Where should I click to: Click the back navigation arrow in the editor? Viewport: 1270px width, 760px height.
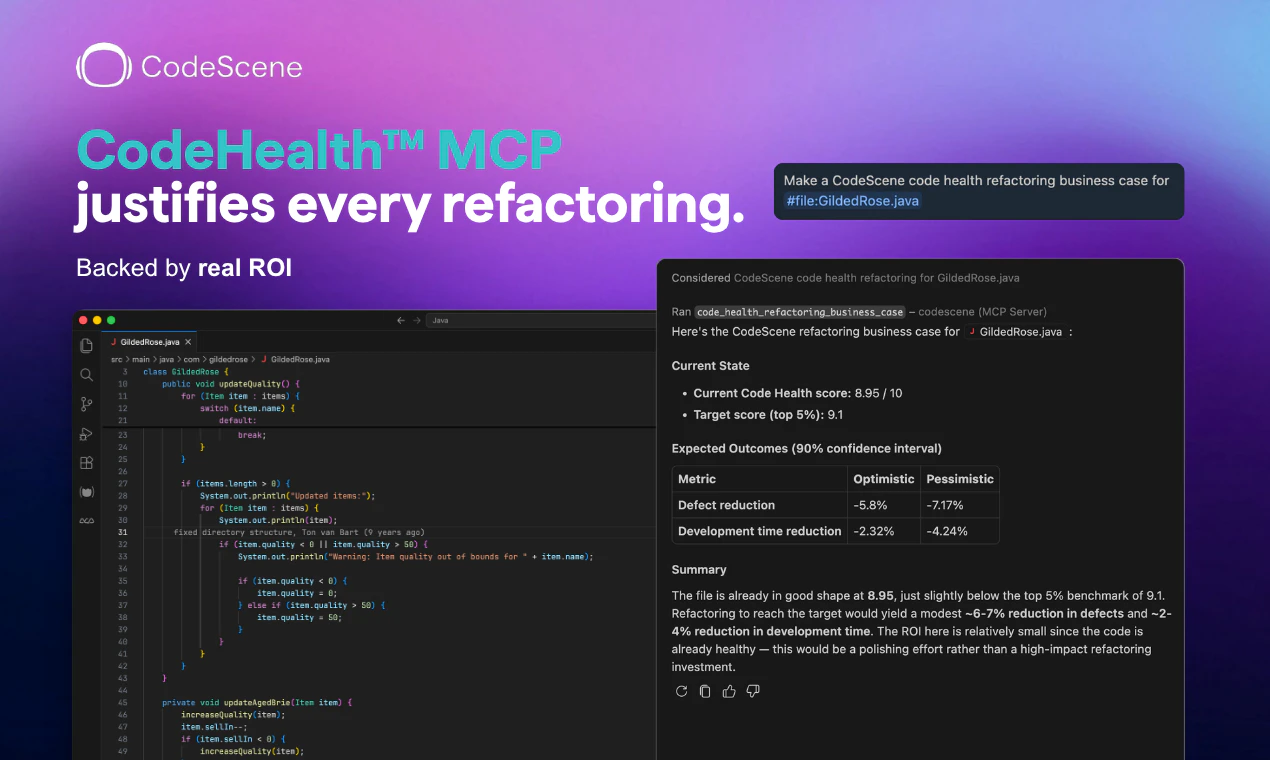pos(400,320)
